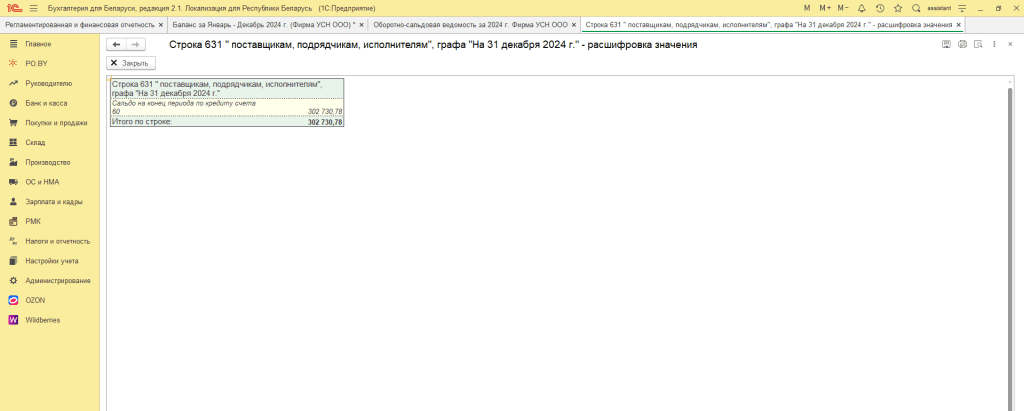Click the PO.BY orange icon
Image resolution: width=1024 pixels, height=411 pixels.
click(12, 63)
